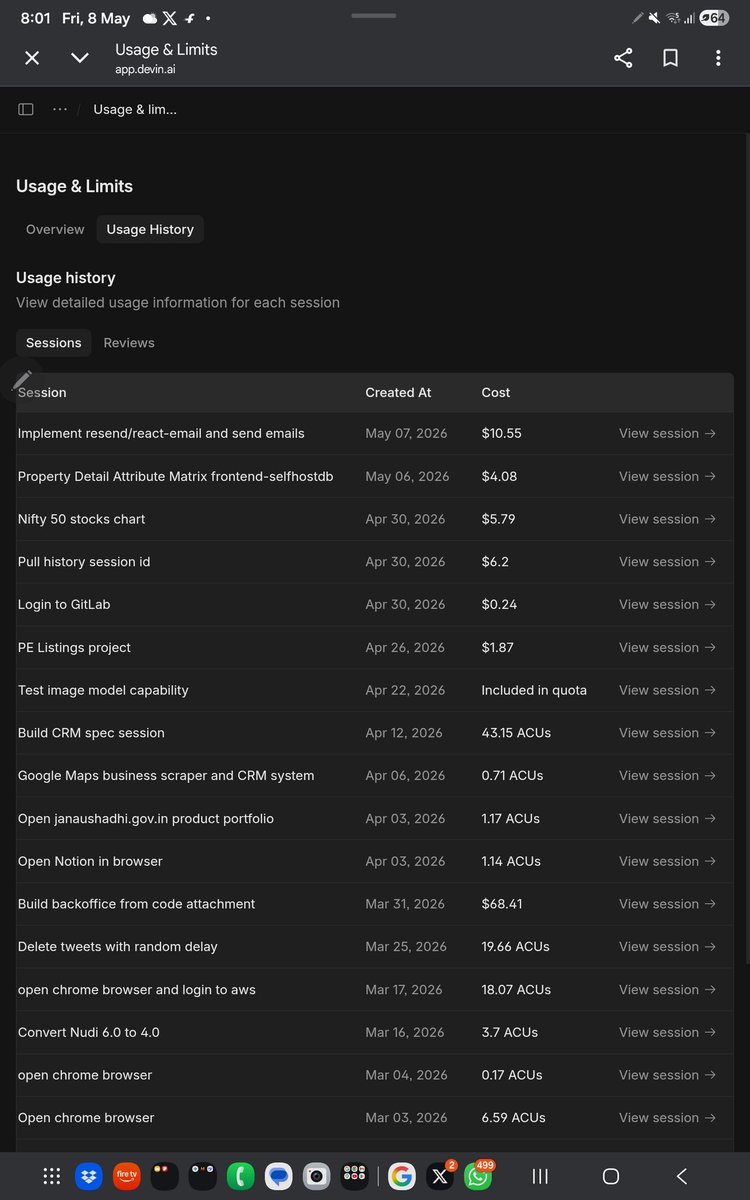Image resolution: width=750 pixels, height=1200 pixels.
Task: Switch to the Overview tab
Action: pyautogui.click(x=55, y=229)
